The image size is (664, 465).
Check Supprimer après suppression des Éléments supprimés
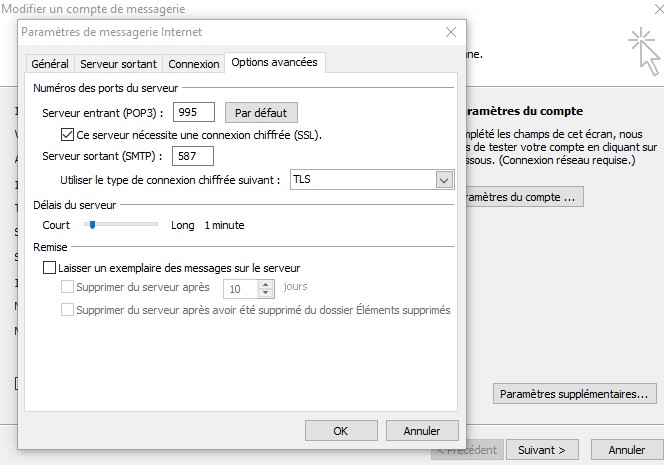pyautogui.click(x=68, y=310)
